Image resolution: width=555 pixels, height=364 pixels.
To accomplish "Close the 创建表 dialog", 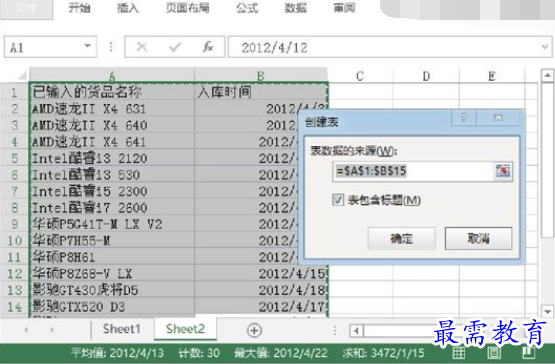I will 498,118.
